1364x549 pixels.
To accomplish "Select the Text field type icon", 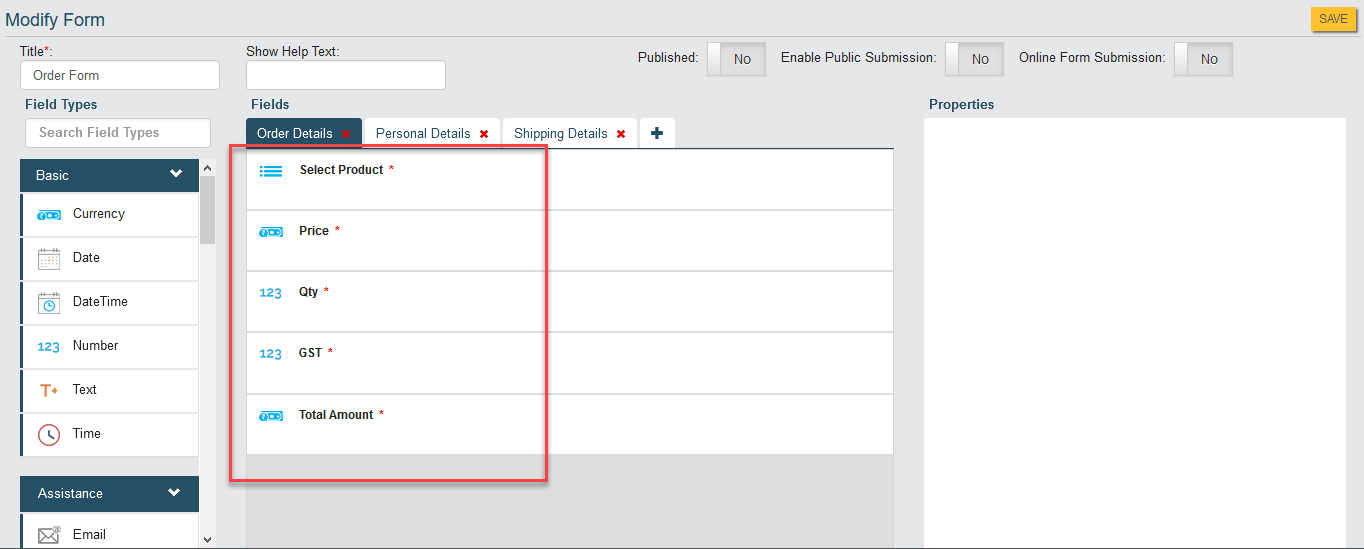I will (x=49, y=390).
